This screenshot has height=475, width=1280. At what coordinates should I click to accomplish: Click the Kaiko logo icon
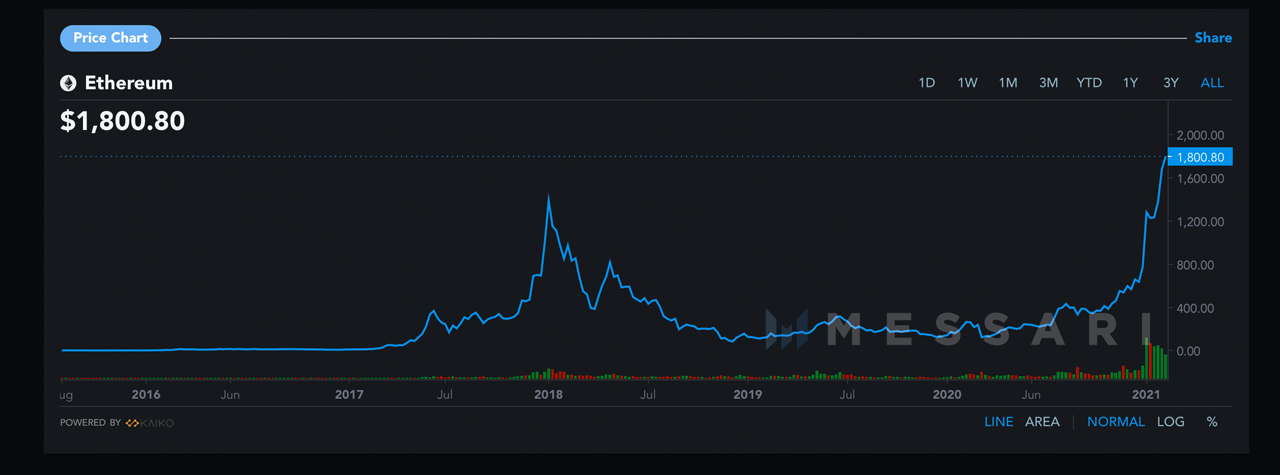(x=132, y=423)
